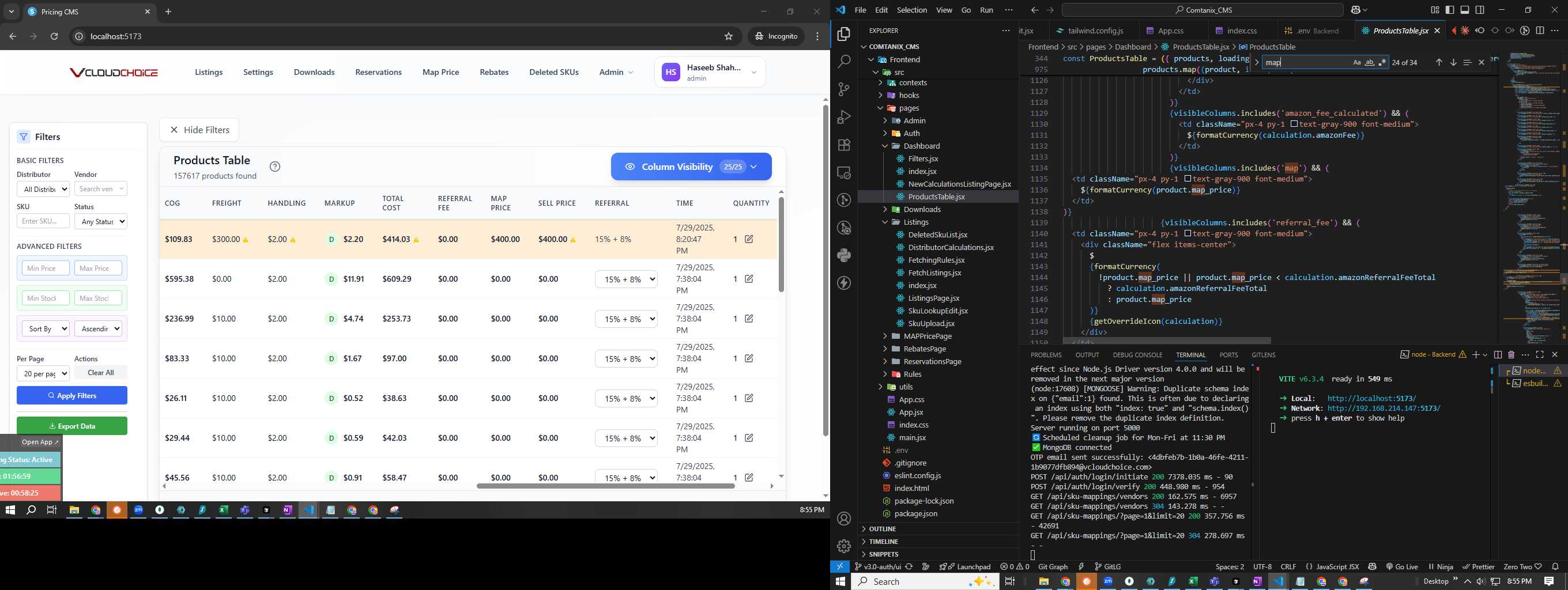
Task: Open the Explorer view in the VS Code activity bar
Action: click(x=845, y=34)
